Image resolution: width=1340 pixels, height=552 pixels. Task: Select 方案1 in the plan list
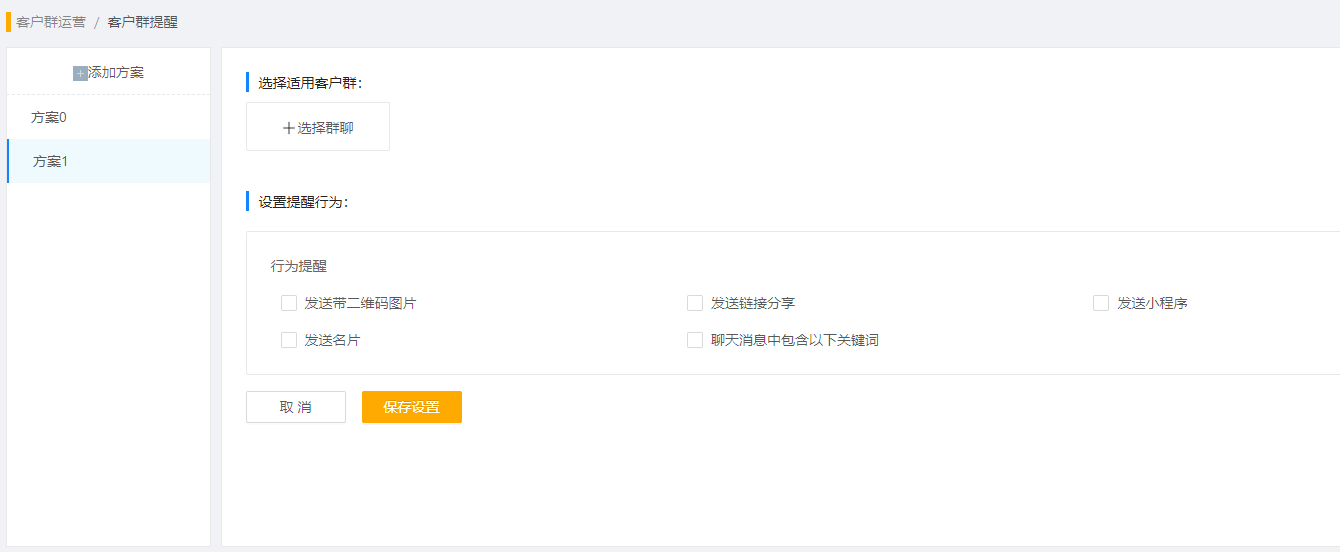pos(109,162)
